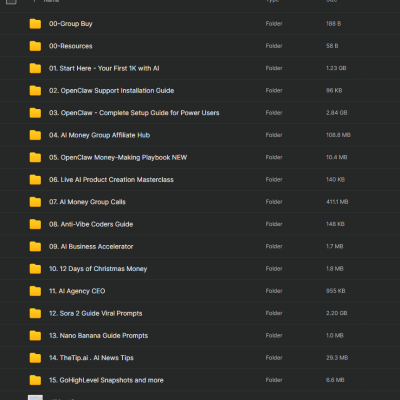This screenshot has height=400, width=400.
Task: Open '12. Sora 2 Guide Viral Prompts'
Action: [x=96, y=313]
